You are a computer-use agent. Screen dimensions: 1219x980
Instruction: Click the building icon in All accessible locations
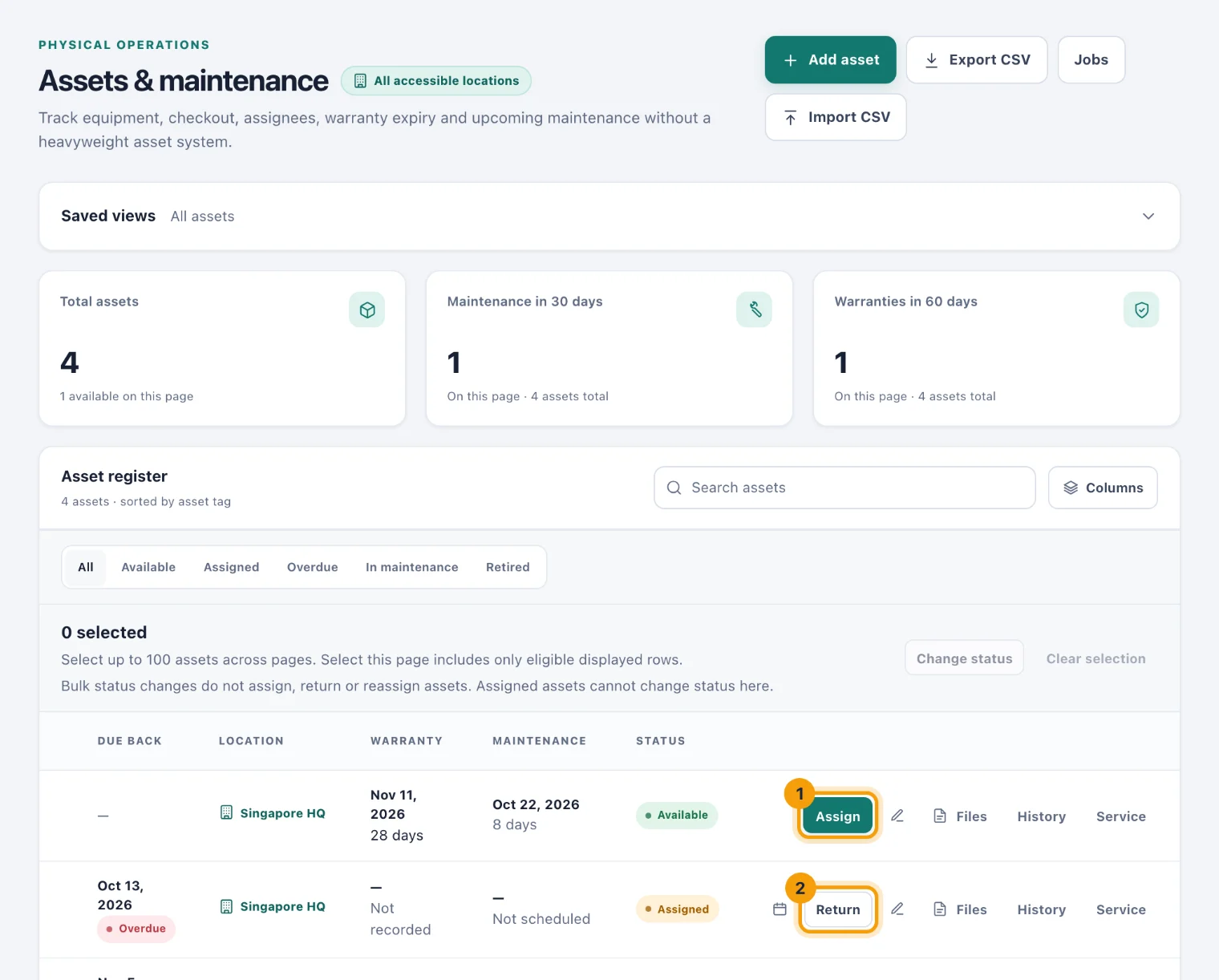pos(361,81)
